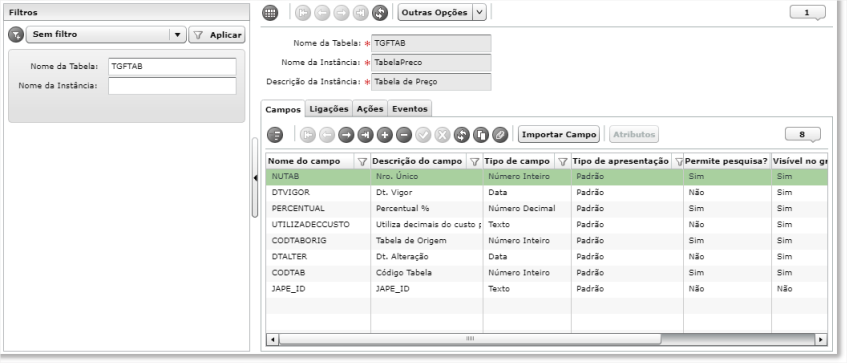Select the UTILIZADECCUSTO field row
847x363 pixels.
click(546, 224)
